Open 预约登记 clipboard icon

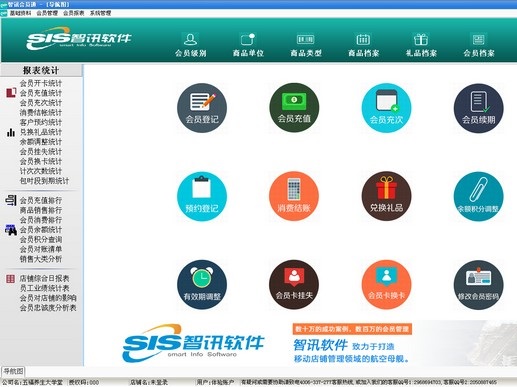(x=202, y=196)
